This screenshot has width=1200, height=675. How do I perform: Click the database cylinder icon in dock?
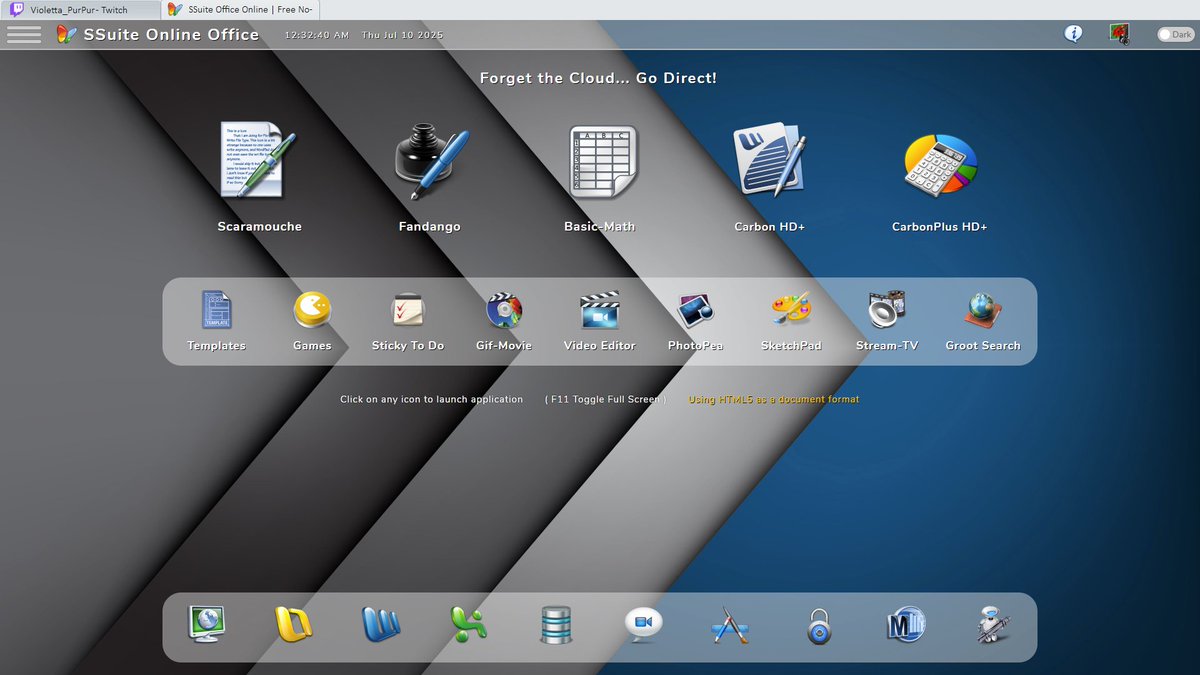(556, 625)
